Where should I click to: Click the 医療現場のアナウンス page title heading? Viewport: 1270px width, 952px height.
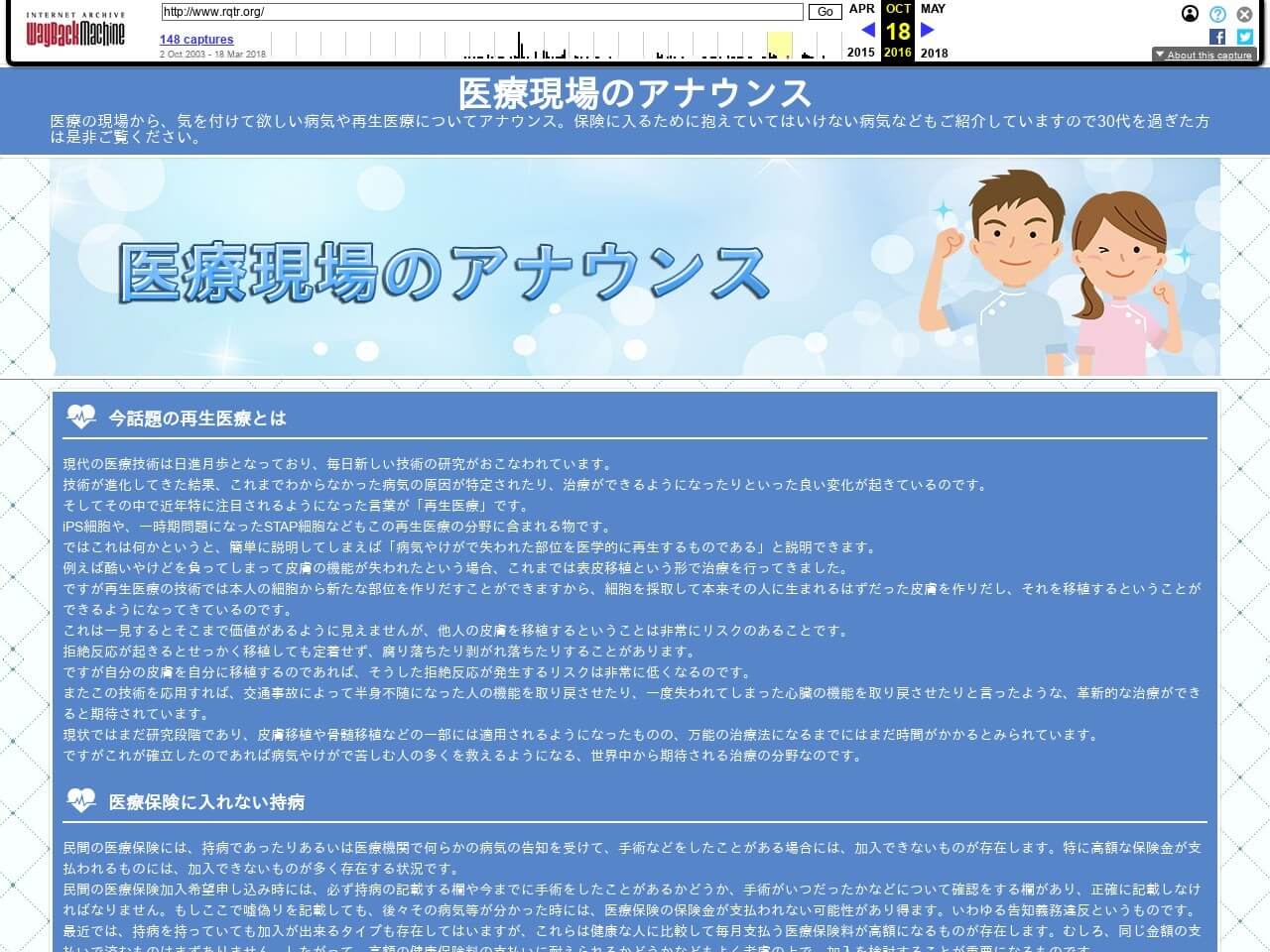(635, 93)
